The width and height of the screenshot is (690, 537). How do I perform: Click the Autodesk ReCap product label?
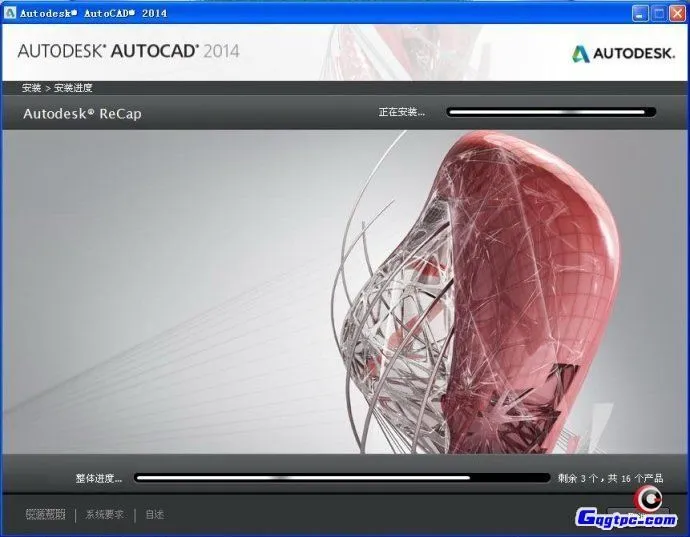[82, 113]
